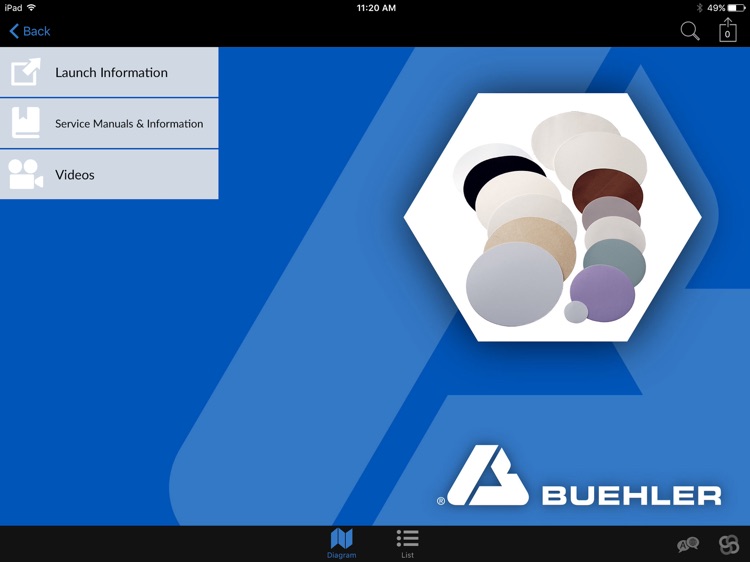Select the Launch Information menu item

pyautogui.click(x=109, y=72)
